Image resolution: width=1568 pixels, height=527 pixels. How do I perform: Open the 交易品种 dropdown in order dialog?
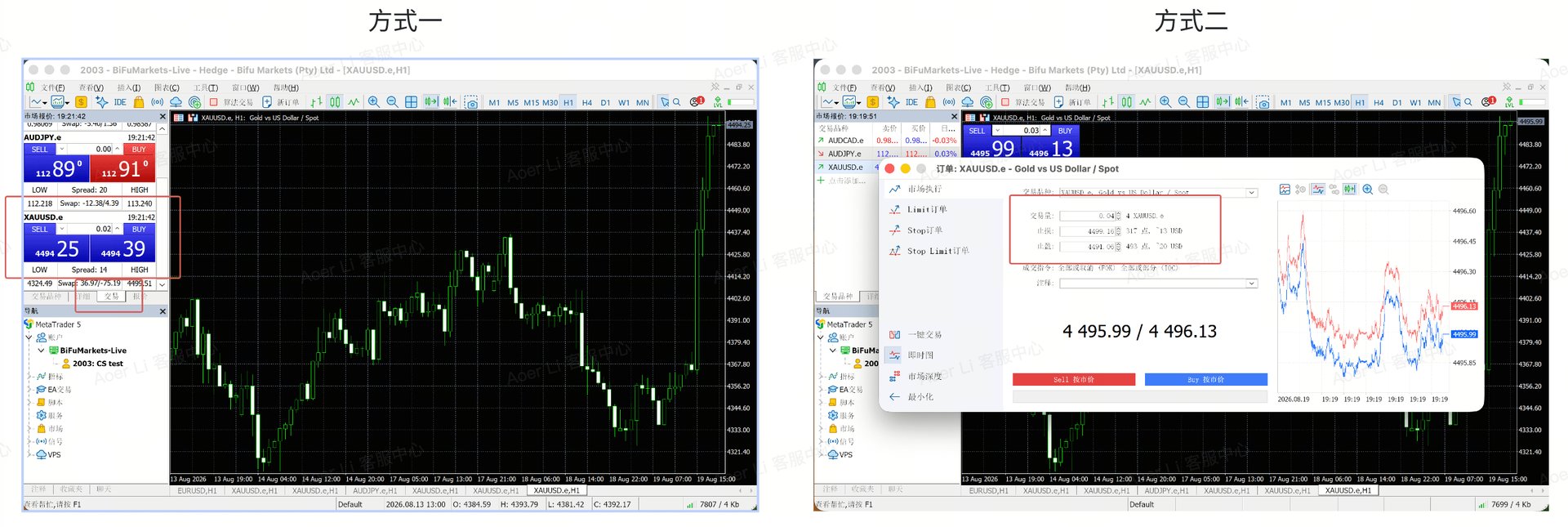pos(1251,193)
